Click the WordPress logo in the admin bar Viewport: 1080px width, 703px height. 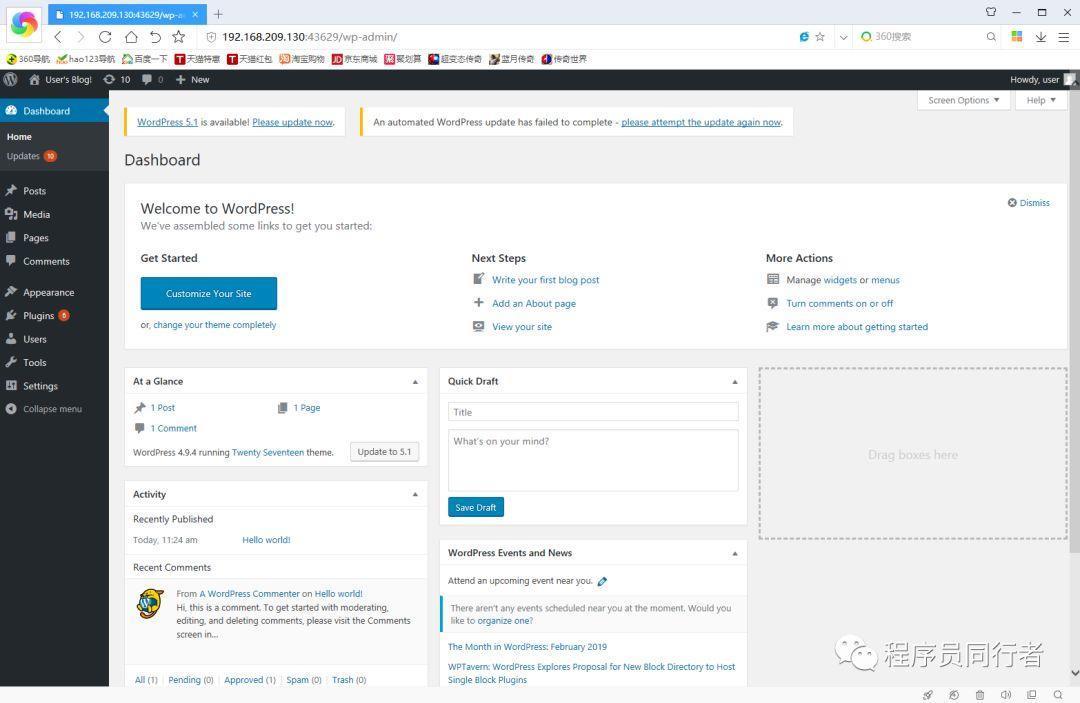pyautogui.click(x=10, y=79)
